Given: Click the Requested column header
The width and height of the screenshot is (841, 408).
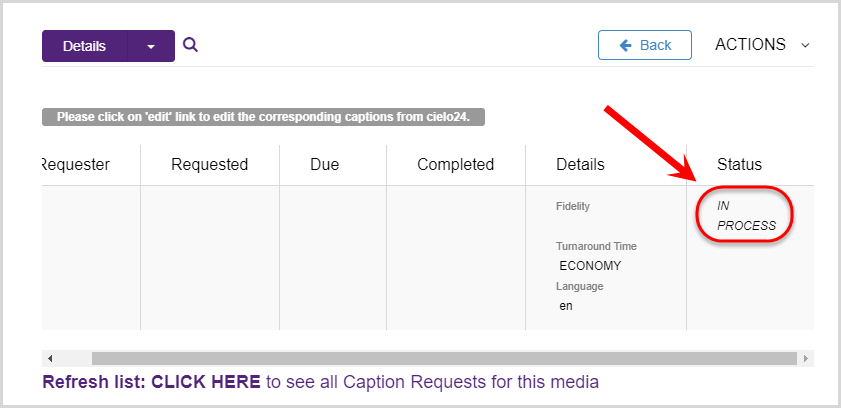Looking at the screenshot, I should coord(210,165).
